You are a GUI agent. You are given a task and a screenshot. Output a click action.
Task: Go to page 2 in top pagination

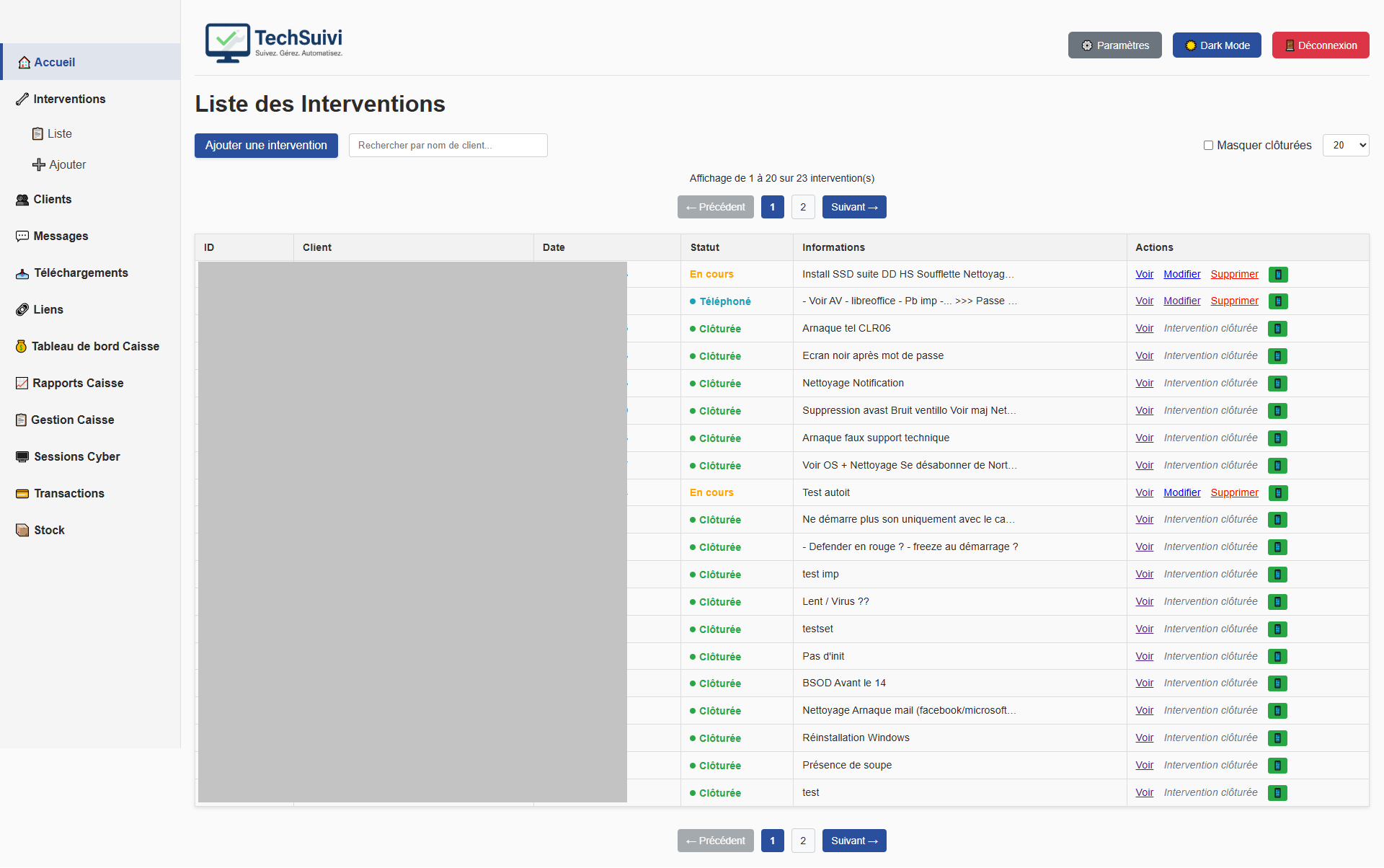pos(802,208)
